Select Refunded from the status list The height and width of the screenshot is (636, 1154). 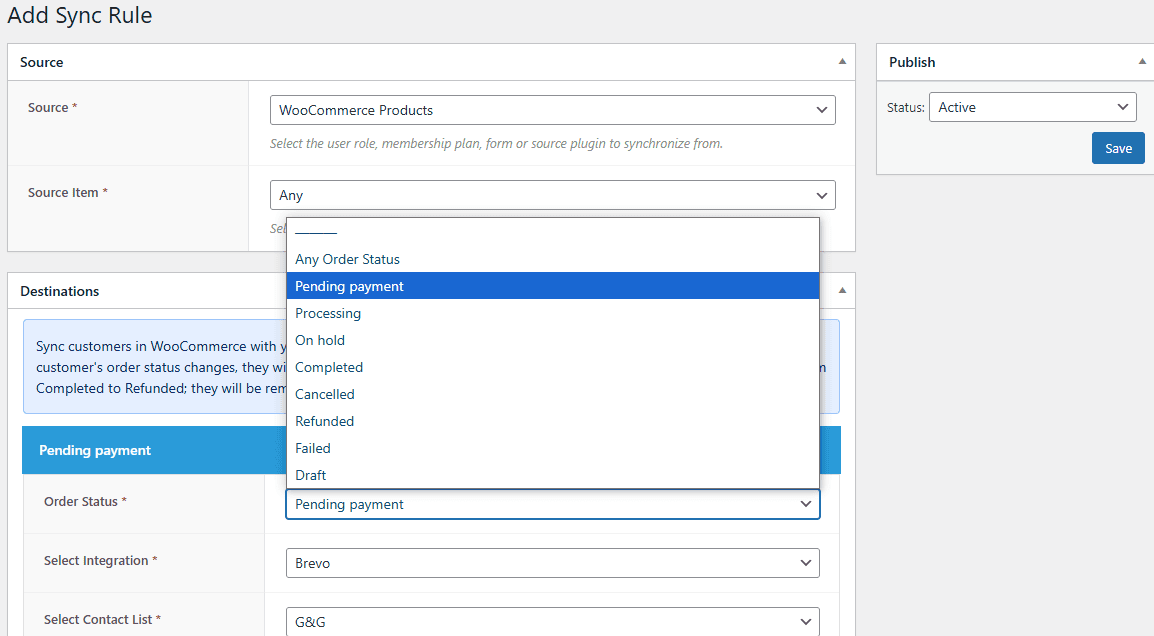click(552, 421)
